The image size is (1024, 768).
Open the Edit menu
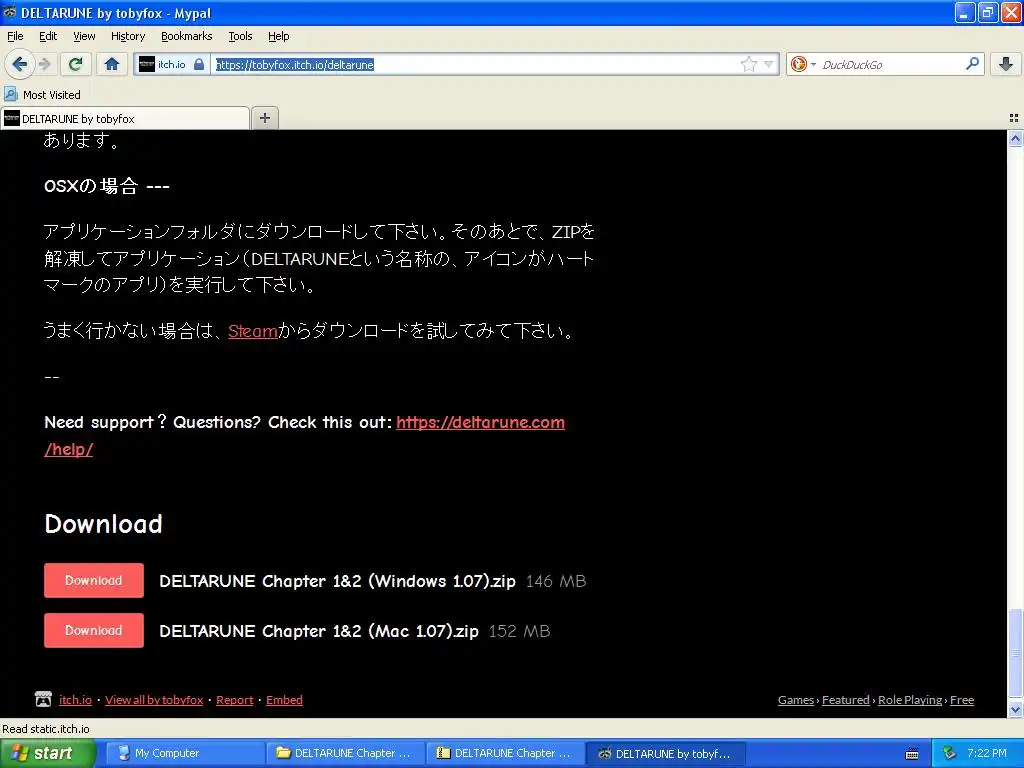48,36
